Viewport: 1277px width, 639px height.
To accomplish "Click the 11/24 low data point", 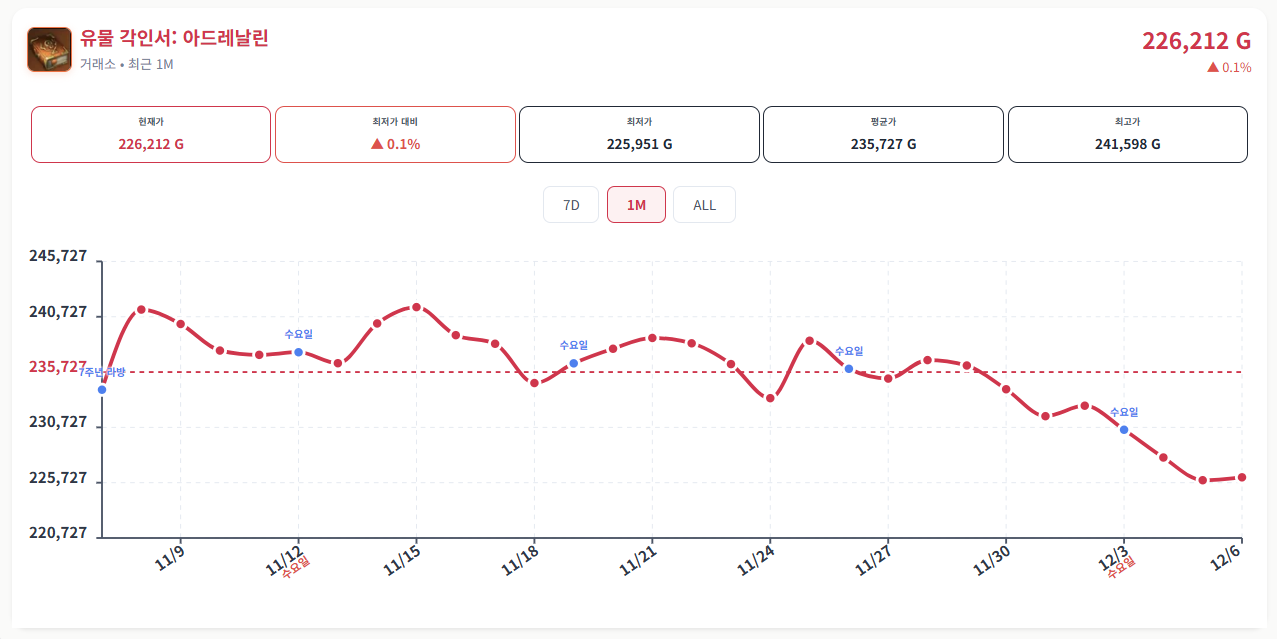I will point(770,398).
